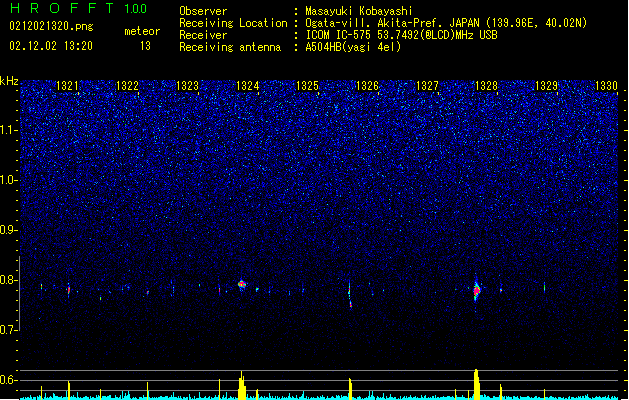Click the HROFFT title text
The height and width of the screenshot is (400, 629).
pyautogui.click(x=62, y=8)
